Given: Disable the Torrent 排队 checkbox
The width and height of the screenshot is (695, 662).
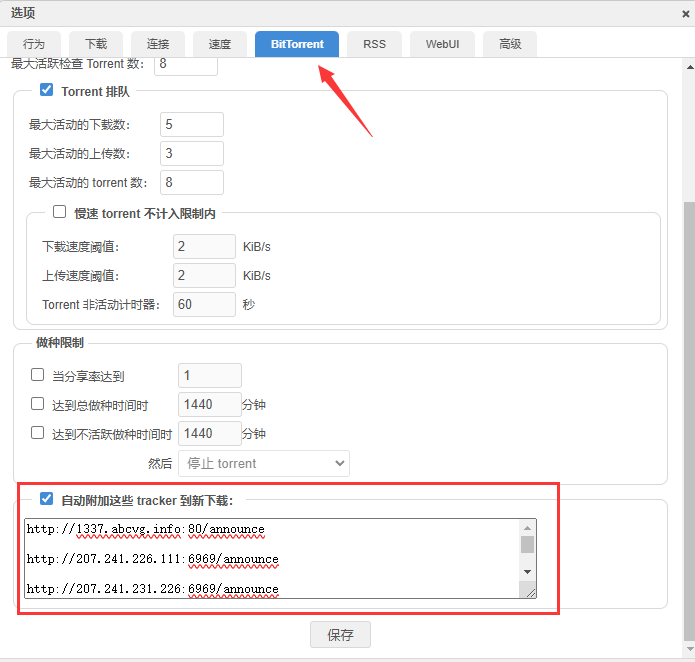Looking at the screenshot, I should click(x=46, y=91).
